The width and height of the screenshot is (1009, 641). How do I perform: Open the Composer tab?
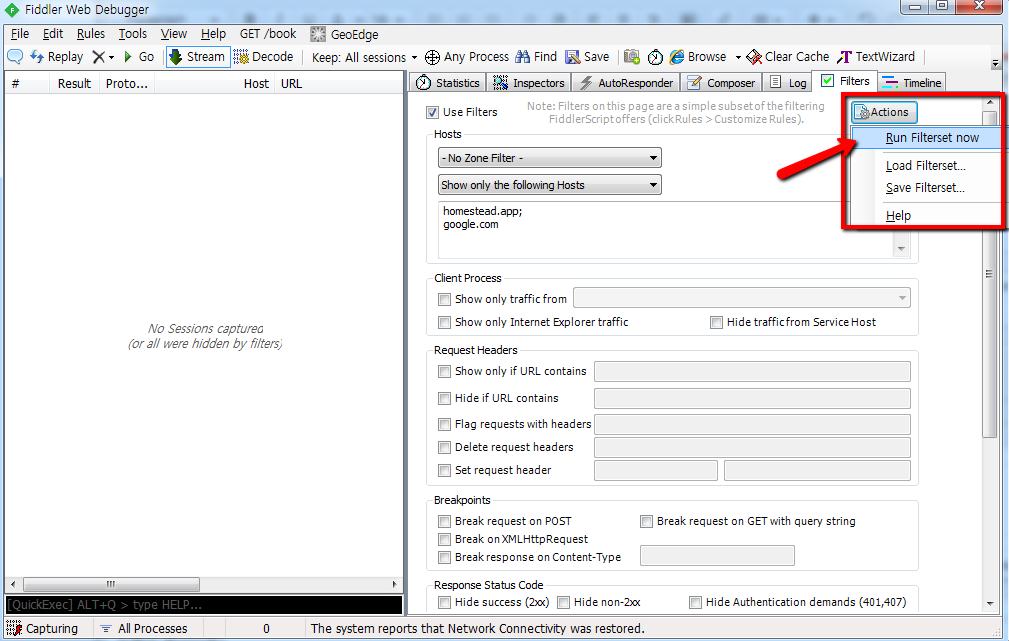721,82
